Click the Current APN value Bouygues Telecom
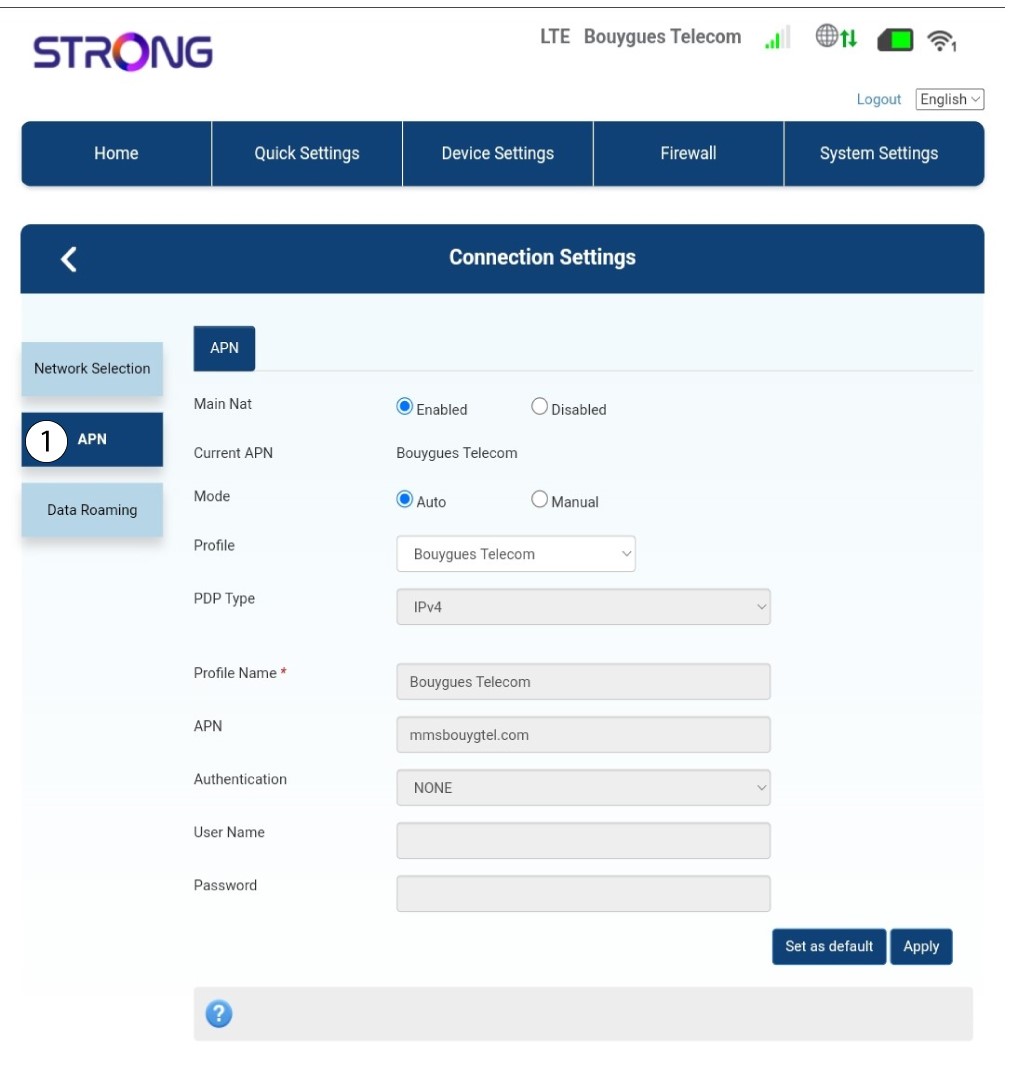The width and height of the screenshot is (1012, 1080). [x=457, y=453]
